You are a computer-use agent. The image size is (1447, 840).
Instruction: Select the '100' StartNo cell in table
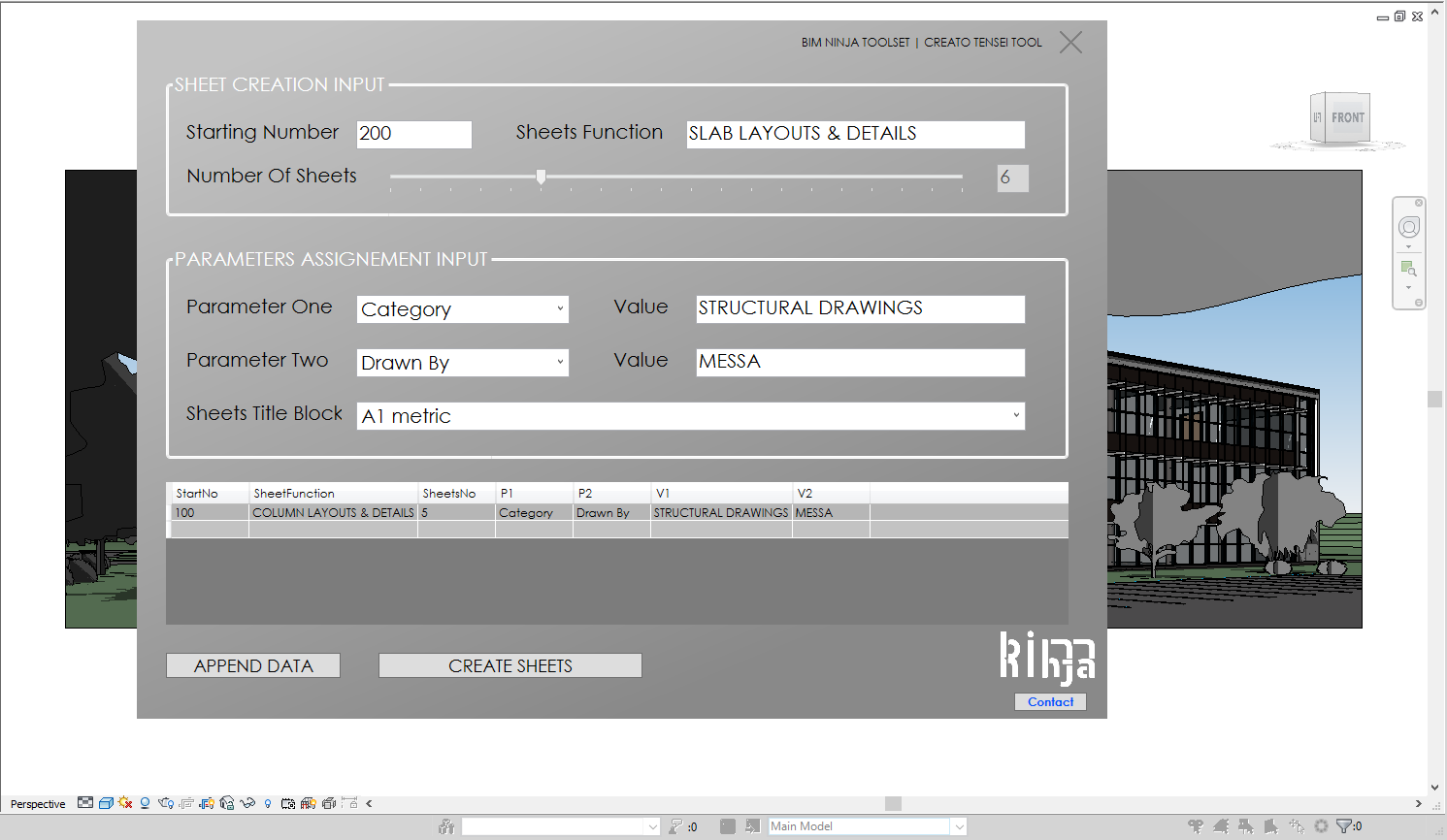[x=211, y=513]
